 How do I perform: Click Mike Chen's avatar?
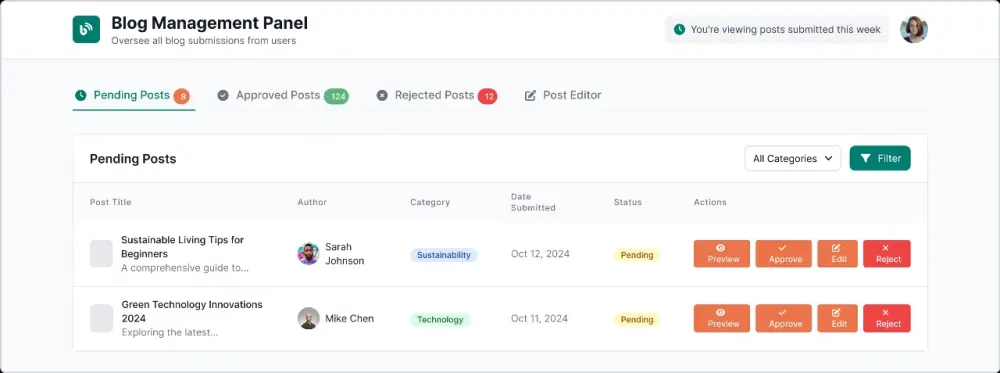coord(308,318)
